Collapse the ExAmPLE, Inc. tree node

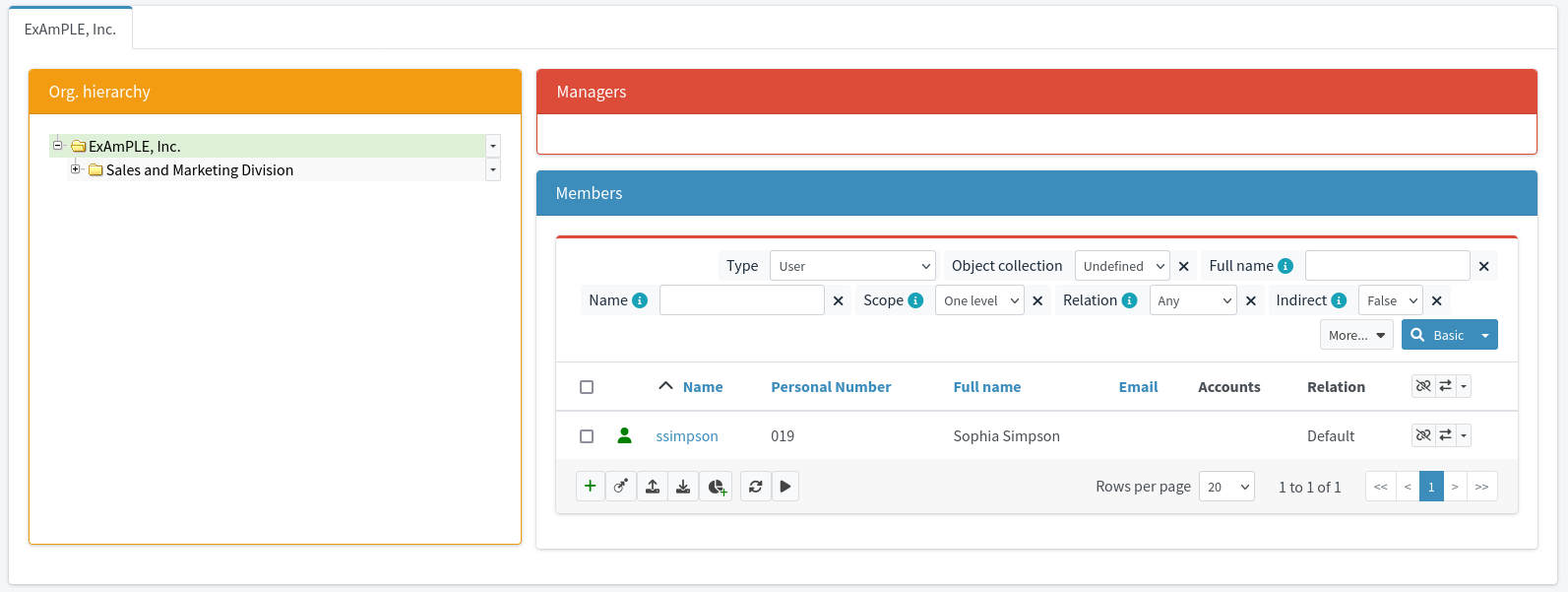[57, 145]
